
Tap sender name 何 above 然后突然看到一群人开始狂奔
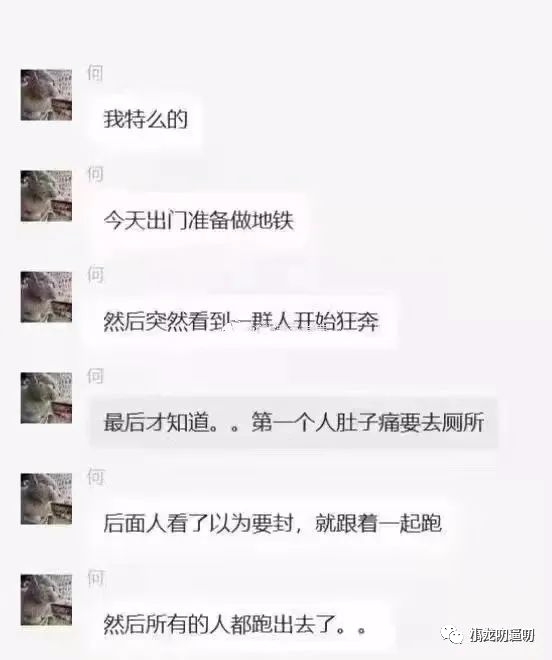95,275
